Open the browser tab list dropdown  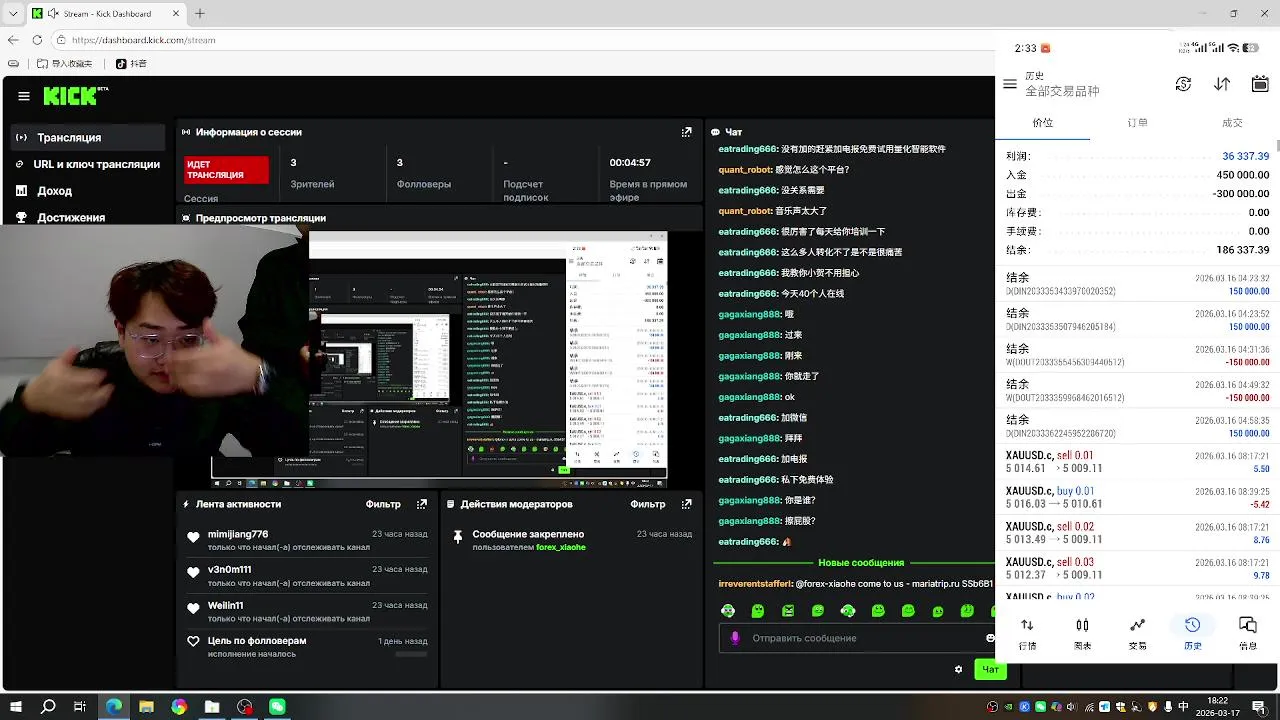13,13
